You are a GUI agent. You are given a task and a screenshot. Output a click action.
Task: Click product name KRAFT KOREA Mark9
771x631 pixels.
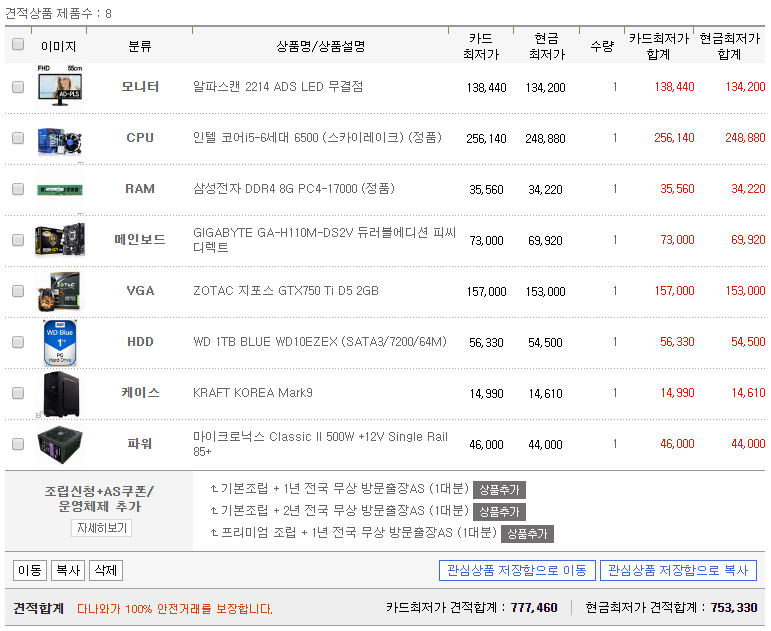[253, 393]
